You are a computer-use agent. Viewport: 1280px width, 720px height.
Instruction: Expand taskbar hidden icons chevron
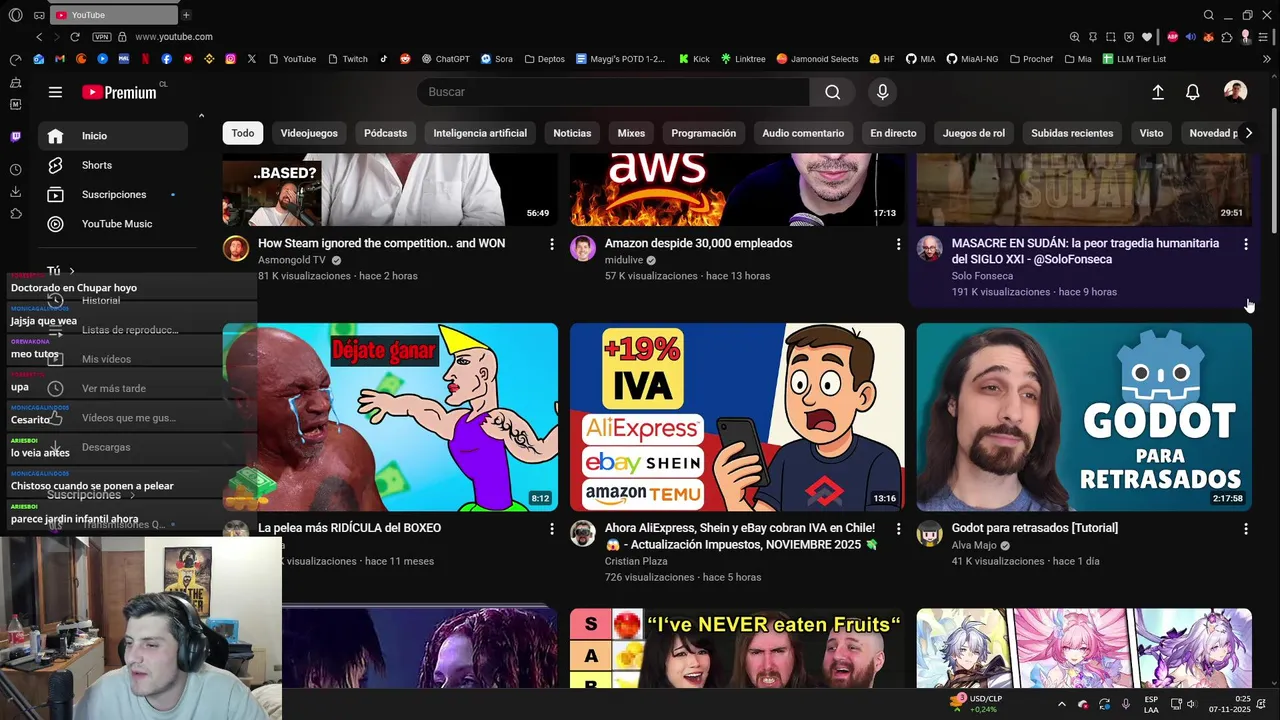pos(1062,704)
